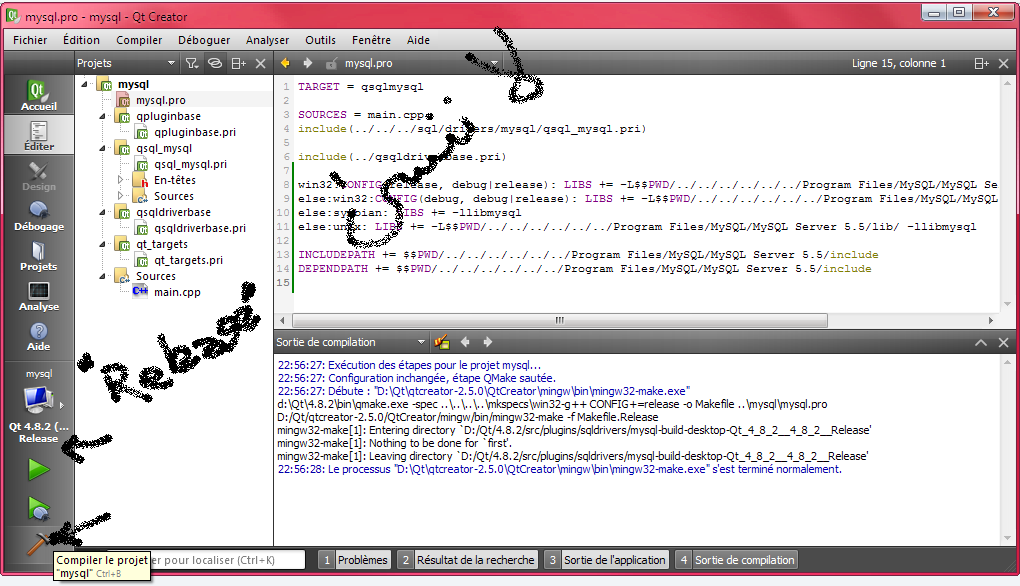Open the Compiler menu
The height and width of the screenshot is (586, 1020).
(x=139, y=40)
